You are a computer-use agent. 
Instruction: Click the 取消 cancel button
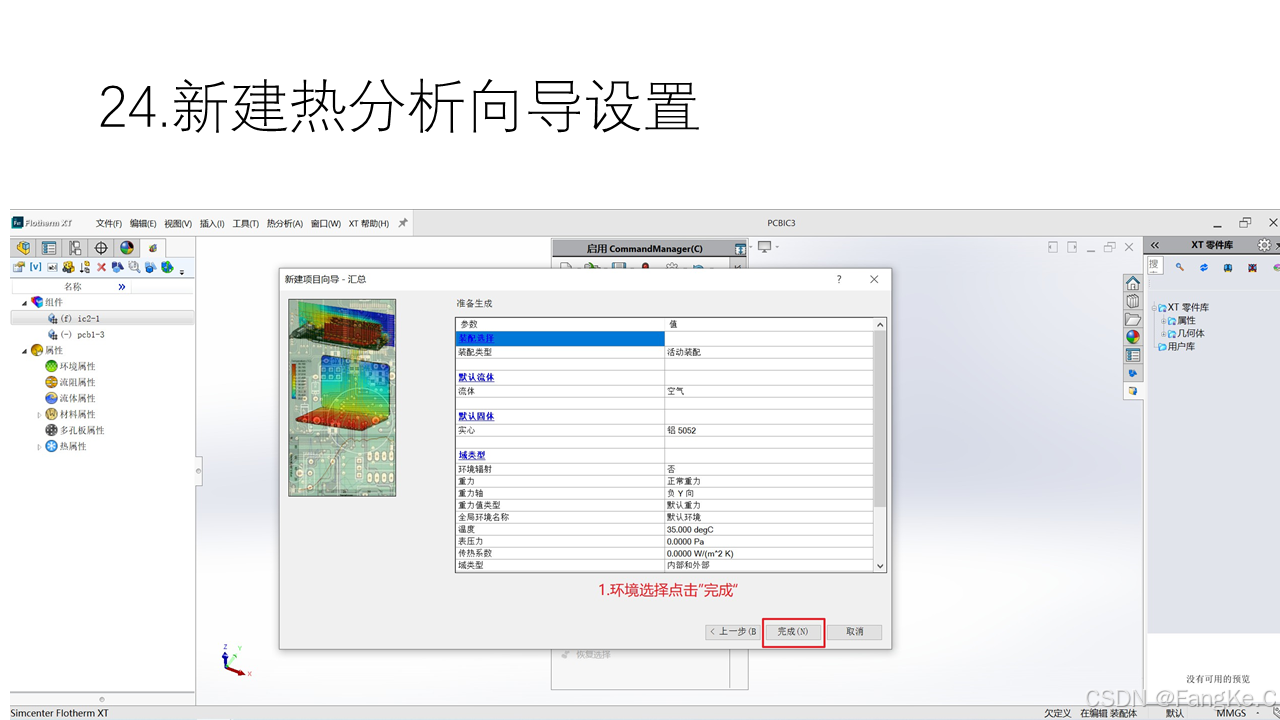pyautogui.click(x=854, y=632)
